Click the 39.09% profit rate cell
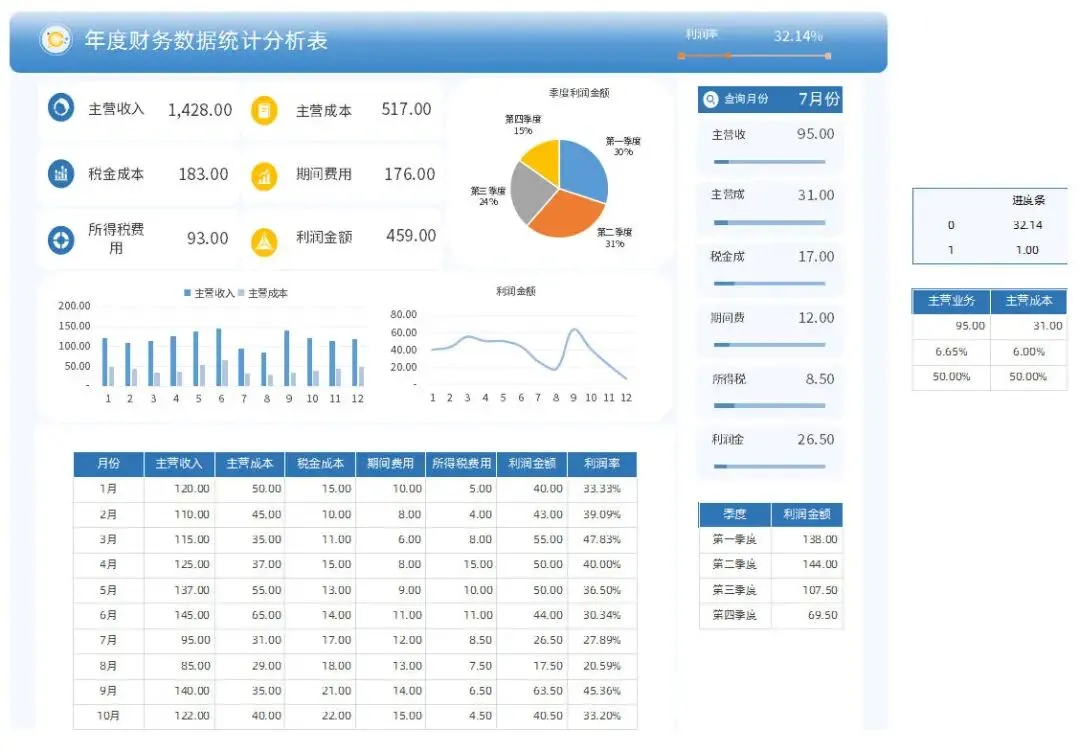This screenshot has width=1080, height=752. [x=602, y=514]
